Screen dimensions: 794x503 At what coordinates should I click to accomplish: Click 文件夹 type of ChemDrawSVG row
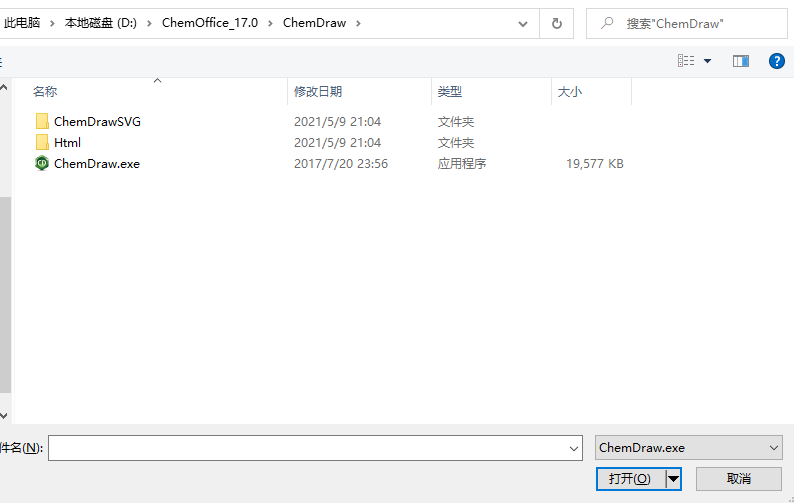click(456, 122)
